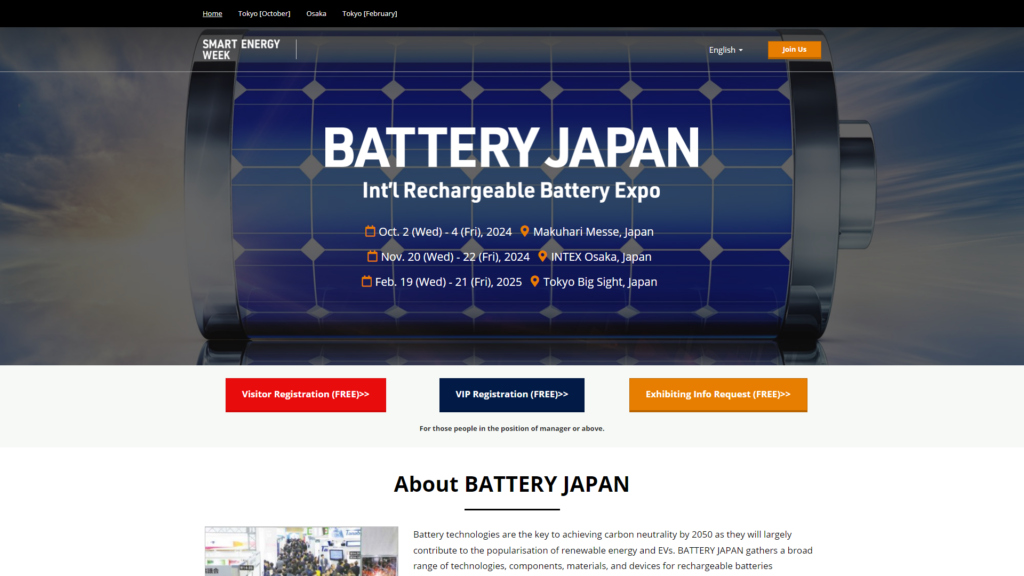Viewport: 1024px width, 576px height.
Task: Select the Feb. 19 (Wed) - 21 (Fri), 2025 text
Action: click(449, 281)
